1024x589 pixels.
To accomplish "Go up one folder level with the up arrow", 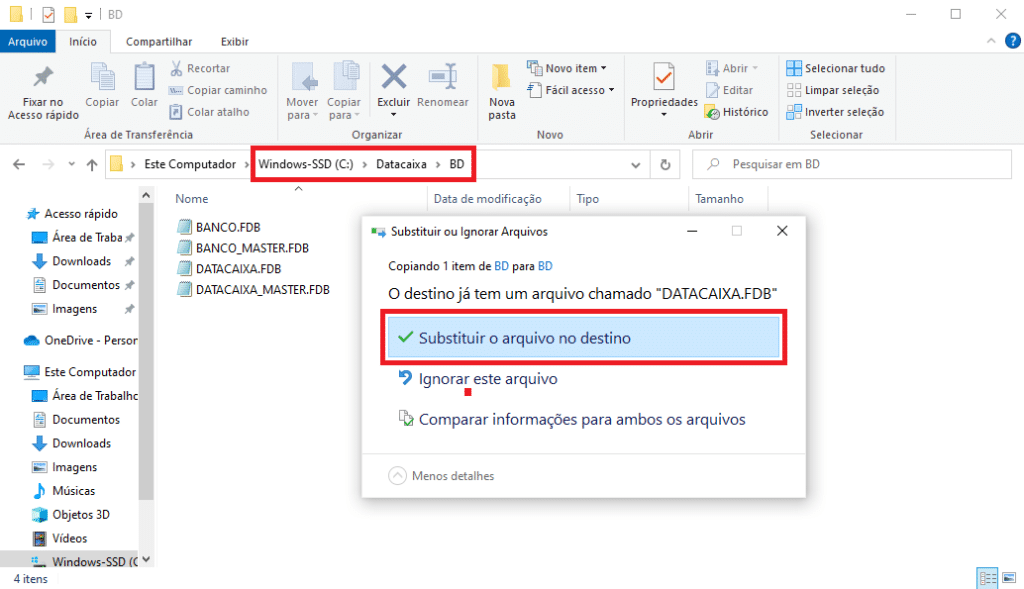I will tap(92, 164).
